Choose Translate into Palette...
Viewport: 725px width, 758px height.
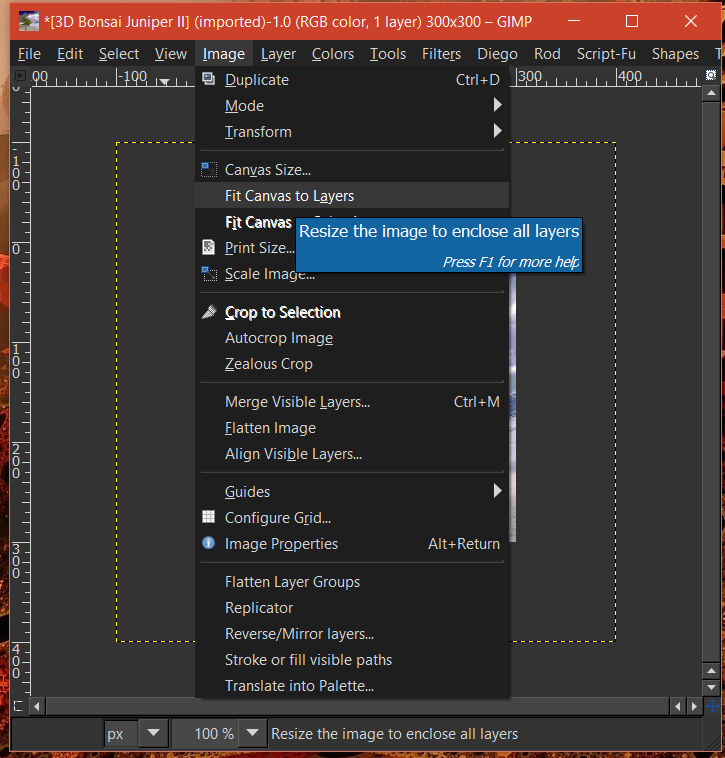352,685
